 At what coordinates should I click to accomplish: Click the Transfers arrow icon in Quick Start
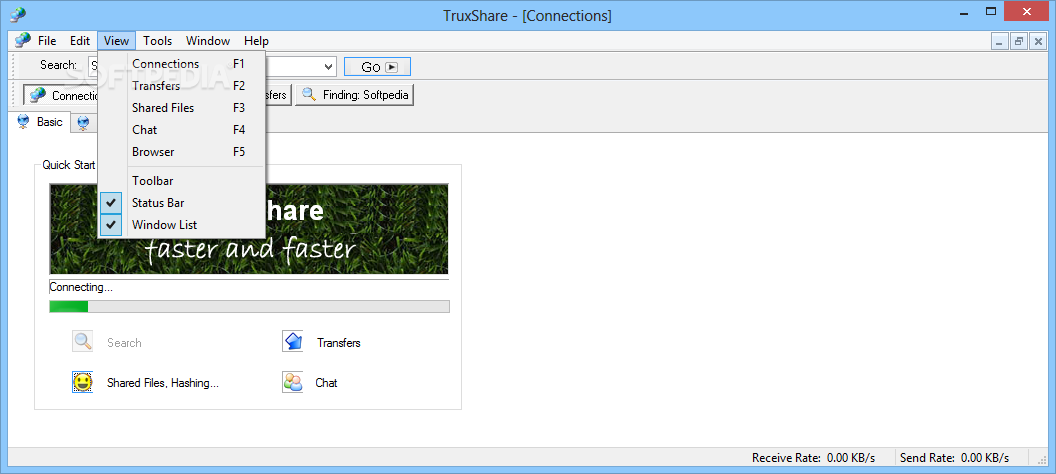(x=292, y=342)
